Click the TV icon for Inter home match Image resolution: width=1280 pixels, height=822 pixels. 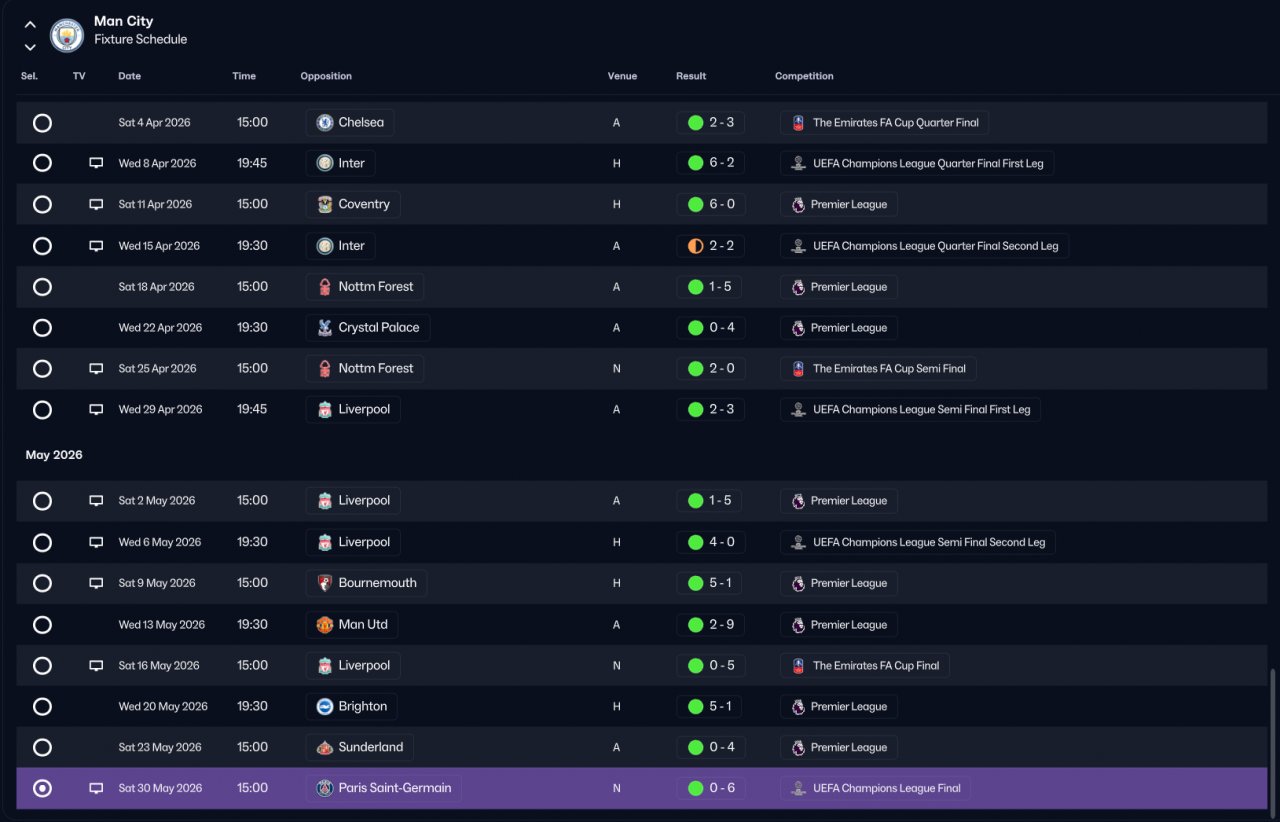pyautogui.click(x=96, y=163)
